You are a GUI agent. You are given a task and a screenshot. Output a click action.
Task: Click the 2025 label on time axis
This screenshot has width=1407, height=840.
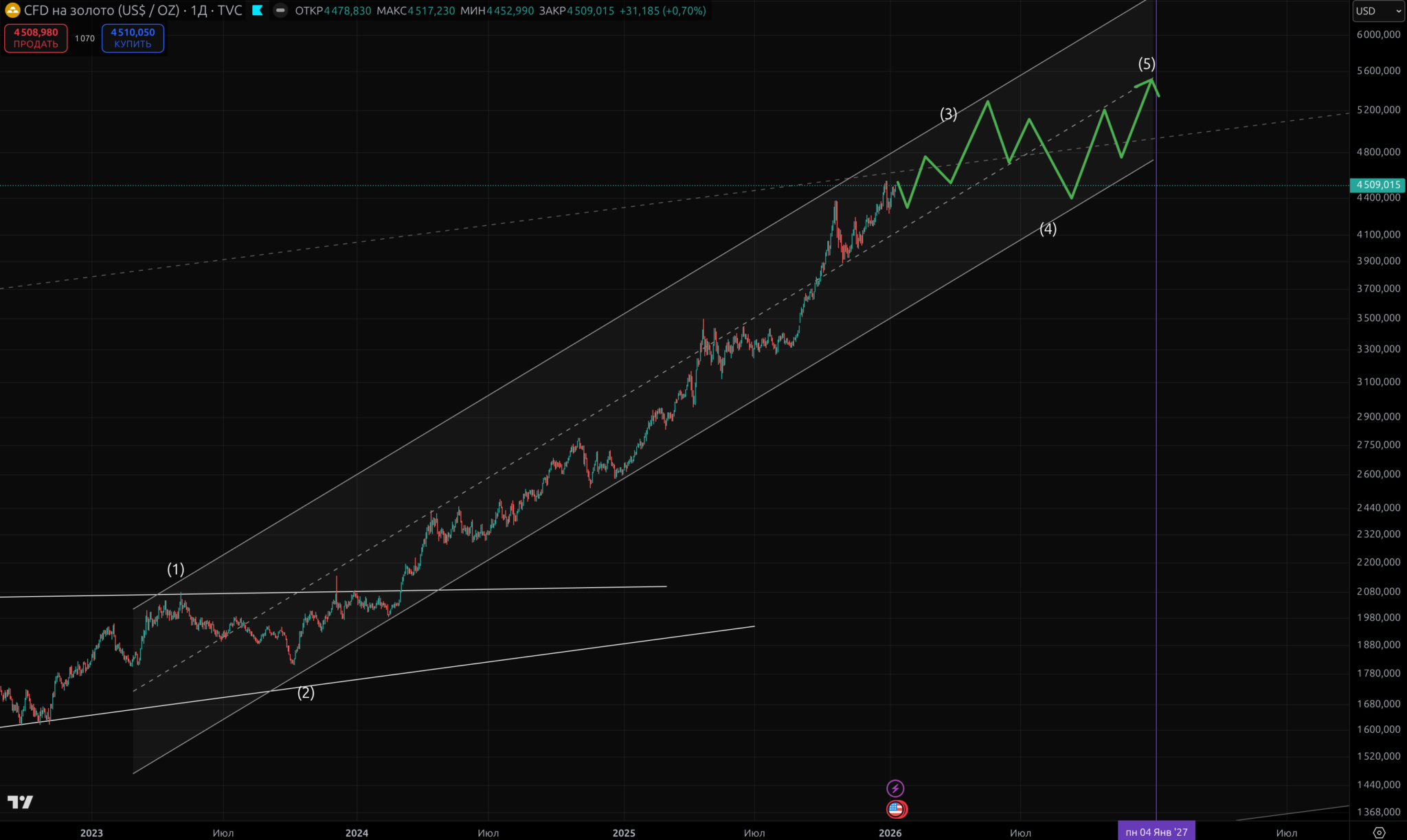click(x=623, y=832)
